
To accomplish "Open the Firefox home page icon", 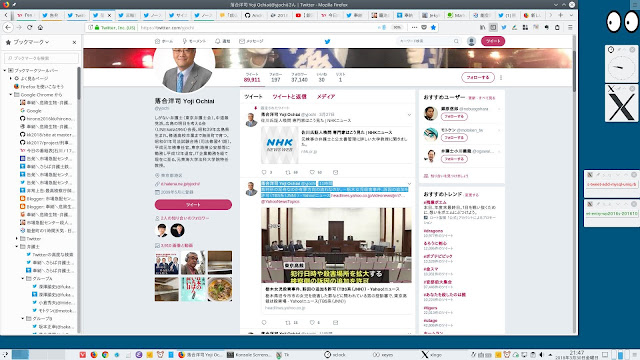I will [x=40, y=27].
